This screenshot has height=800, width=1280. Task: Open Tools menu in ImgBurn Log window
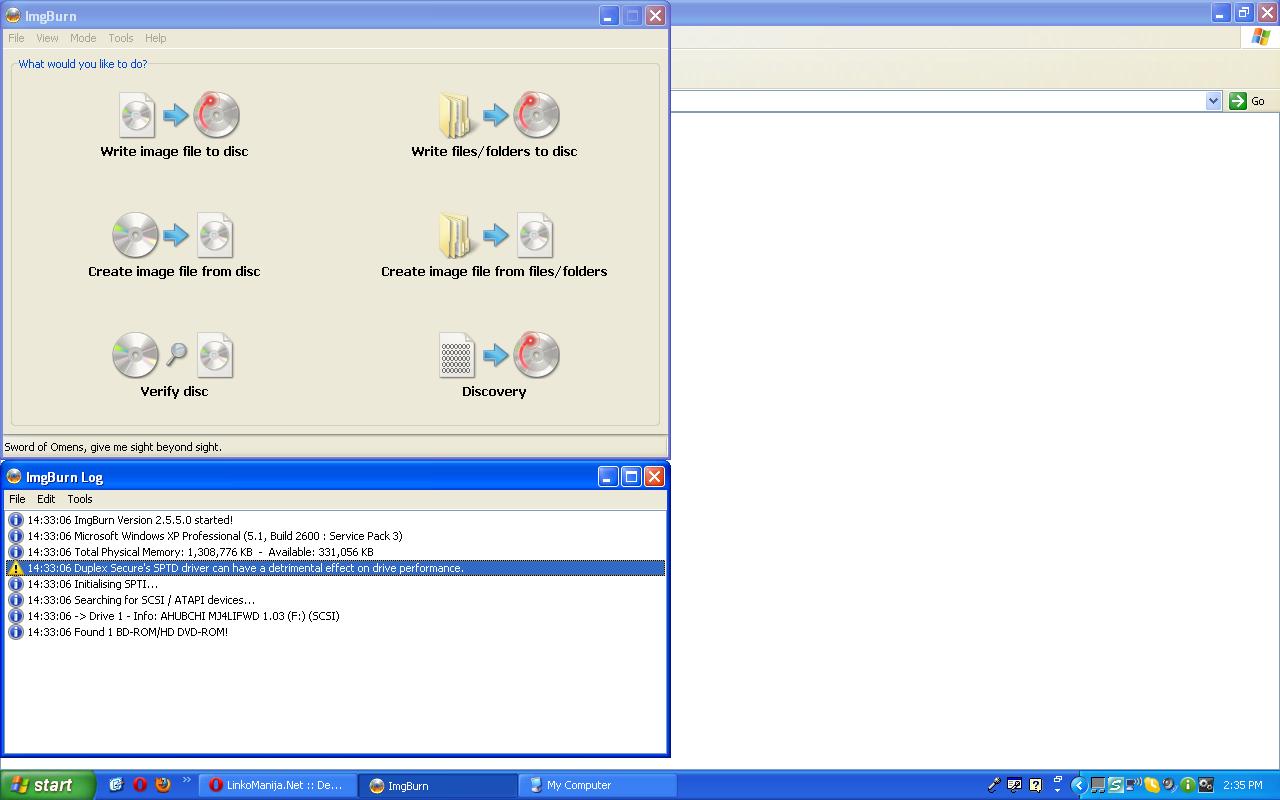80,499
